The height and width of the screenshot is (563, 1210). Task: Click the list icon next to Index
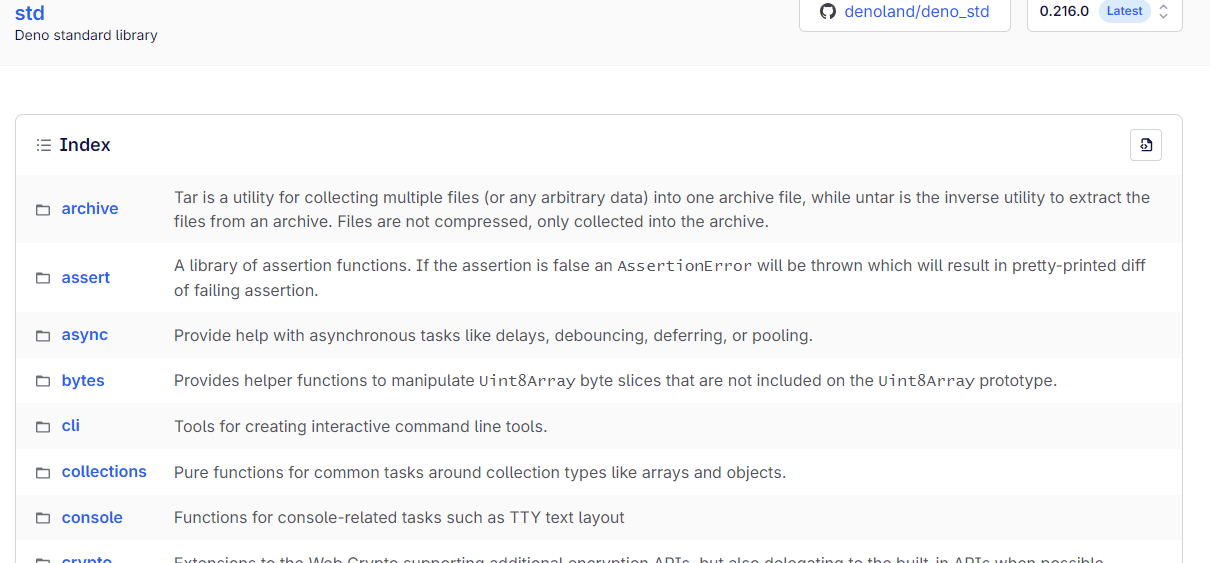[x=43, y=145]
